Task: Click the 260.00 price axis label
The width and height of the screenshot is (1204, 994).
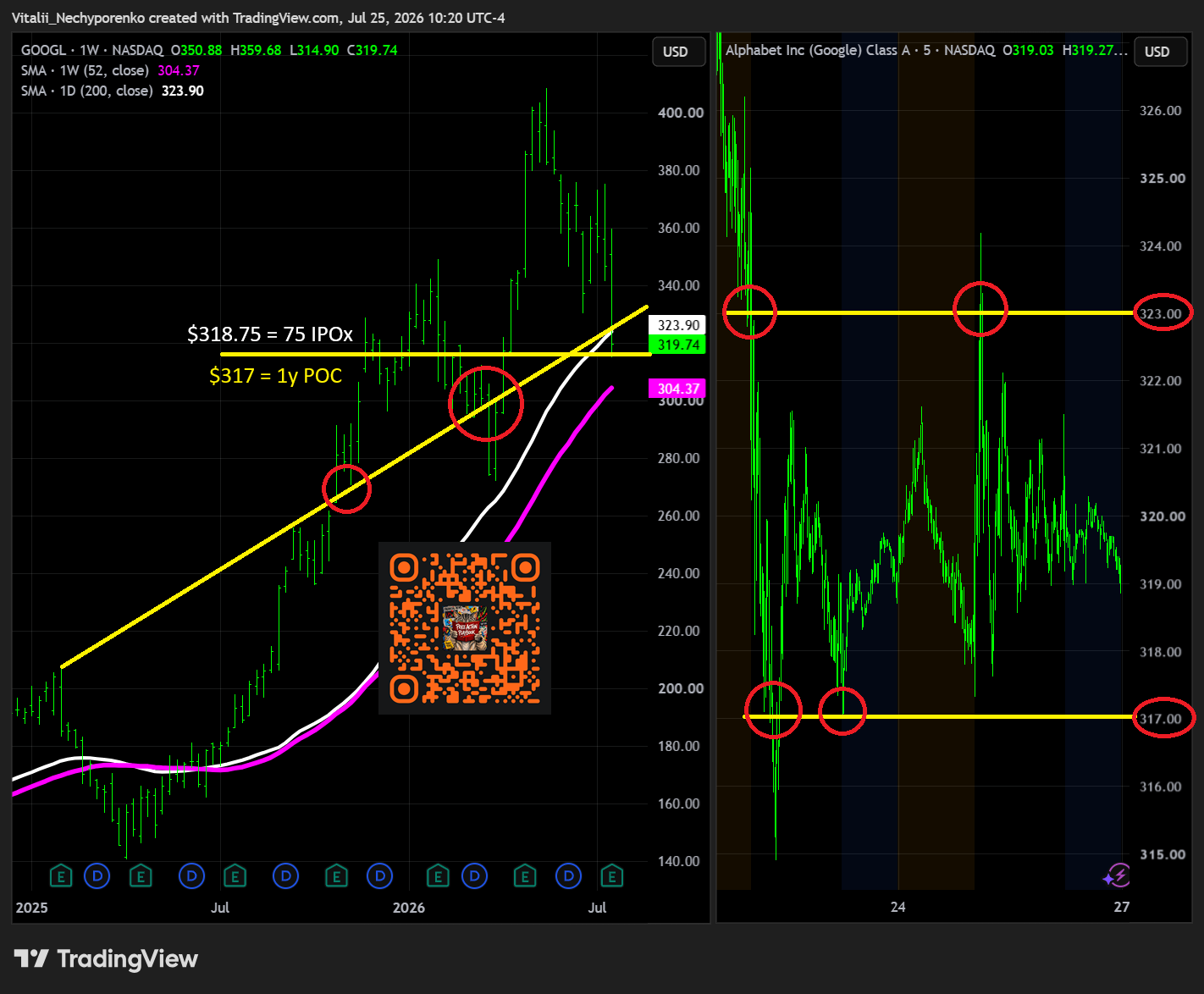Action: (x=679, y=516)
